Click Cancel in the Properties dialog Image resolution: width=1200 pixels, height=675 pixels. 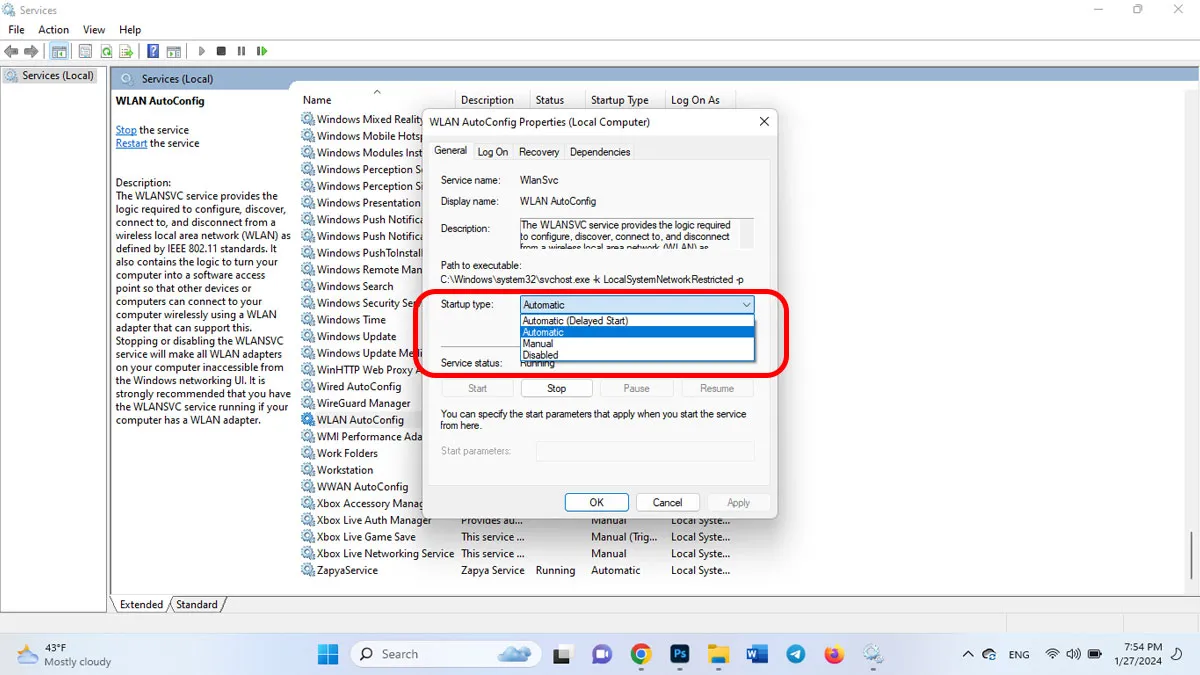click(x=667, y=503)
